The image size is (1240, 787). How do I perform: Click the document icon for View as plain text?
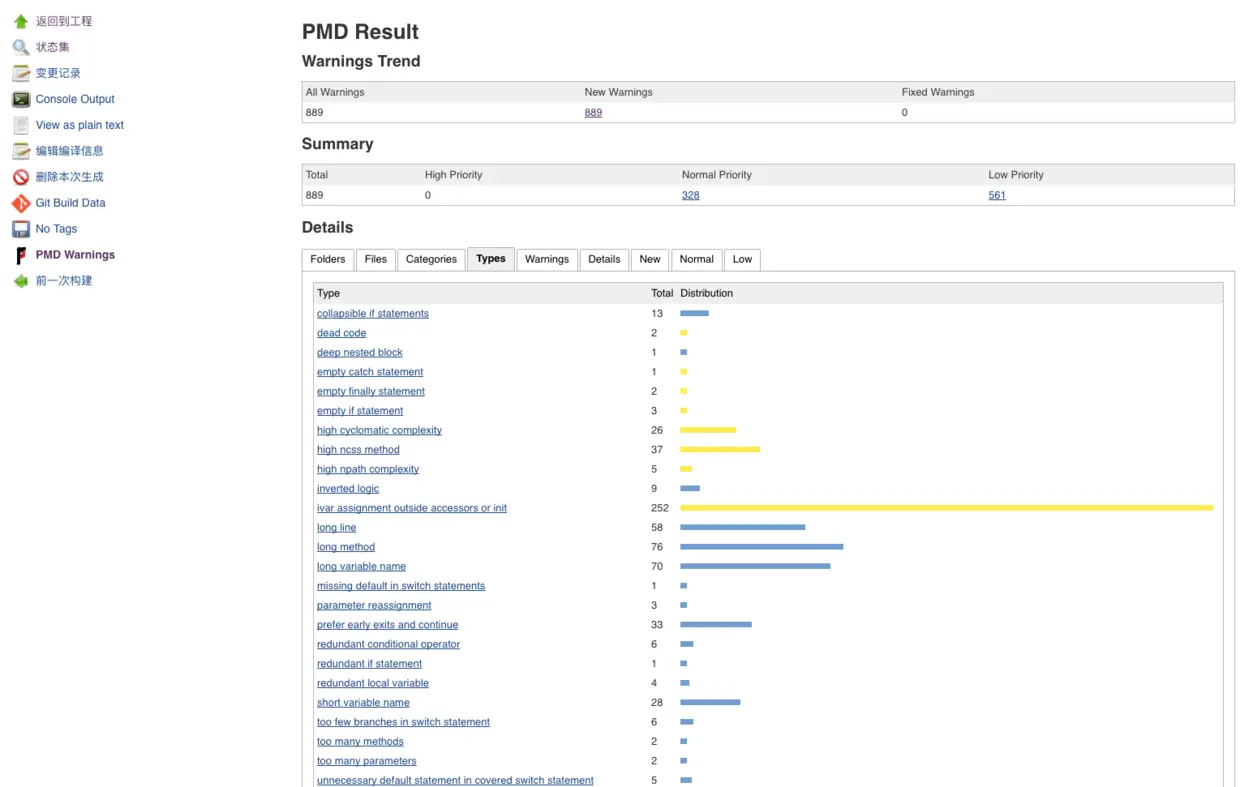pyautogui.click(x=21, y=125)
